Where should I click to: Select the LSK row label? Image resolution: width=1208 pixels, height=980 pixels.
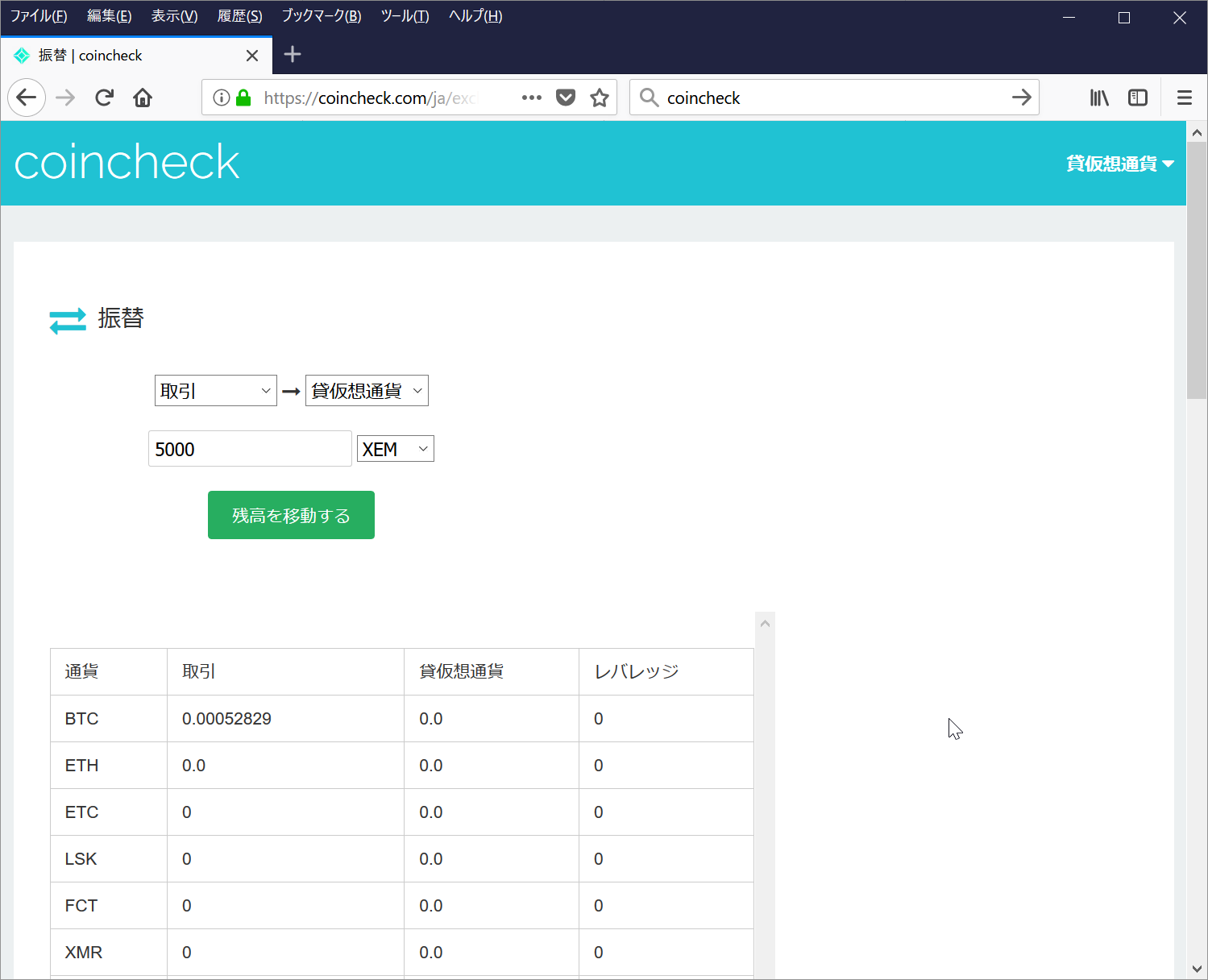pyautogui.click(x=81, y=859)
